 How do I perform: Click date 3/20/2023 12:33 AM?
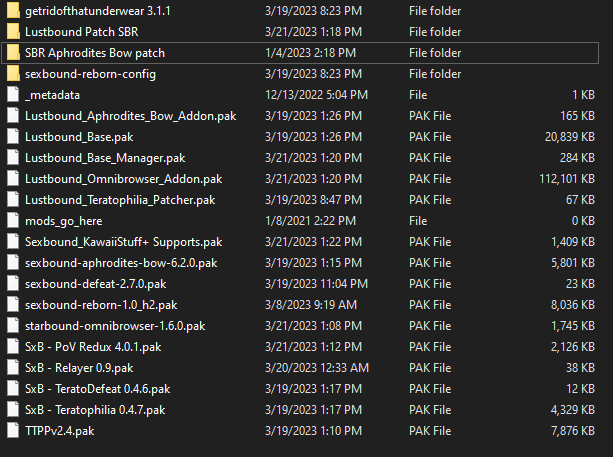click(x=317, y=368)
